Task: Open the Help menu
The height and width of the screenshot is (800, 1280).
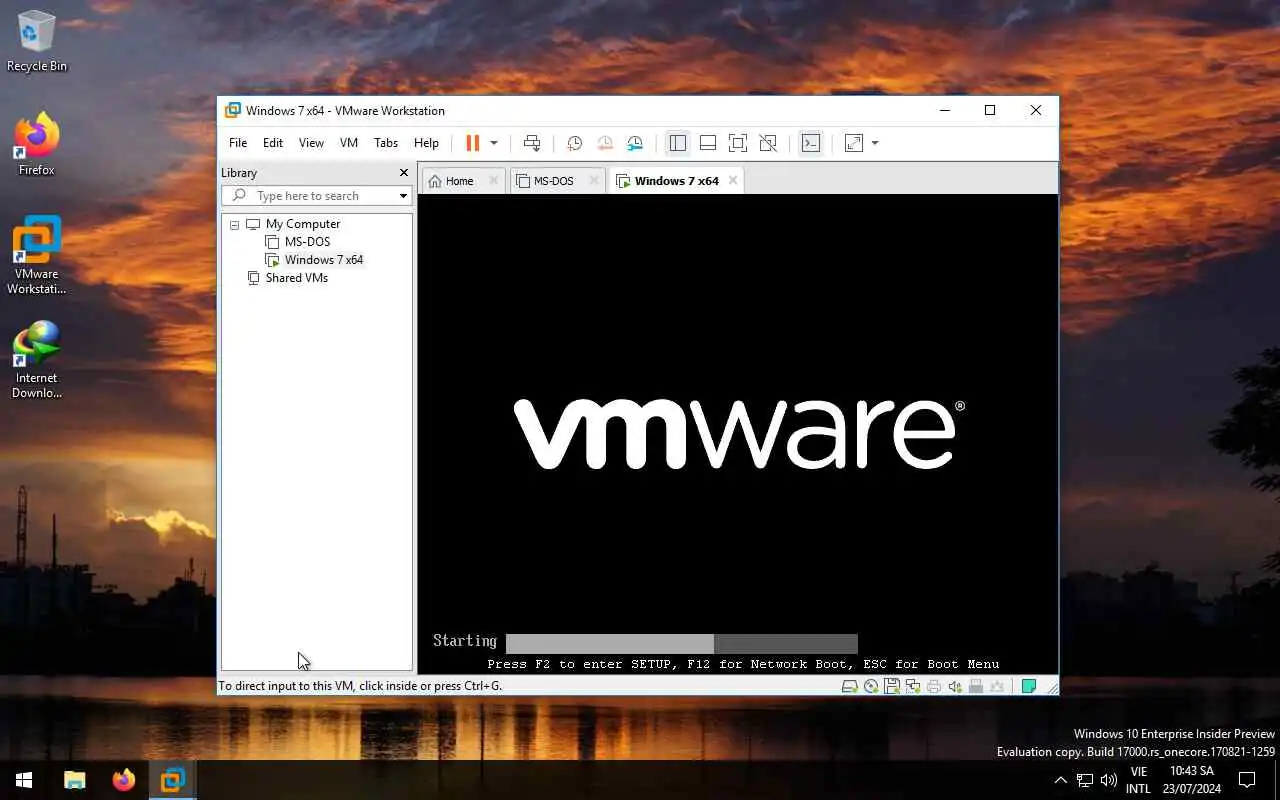Action: pyautogui.click(x=426, y=143)
